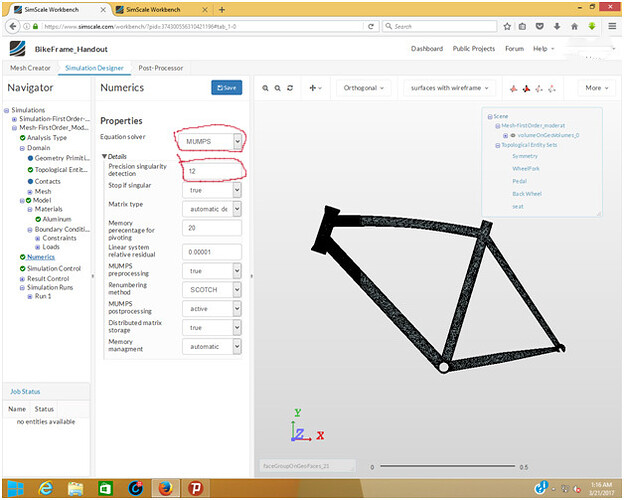The height and width of the screenshot is (500, 624).
Task: Reset the view with the refresh icon
Action: pos(290,88)
